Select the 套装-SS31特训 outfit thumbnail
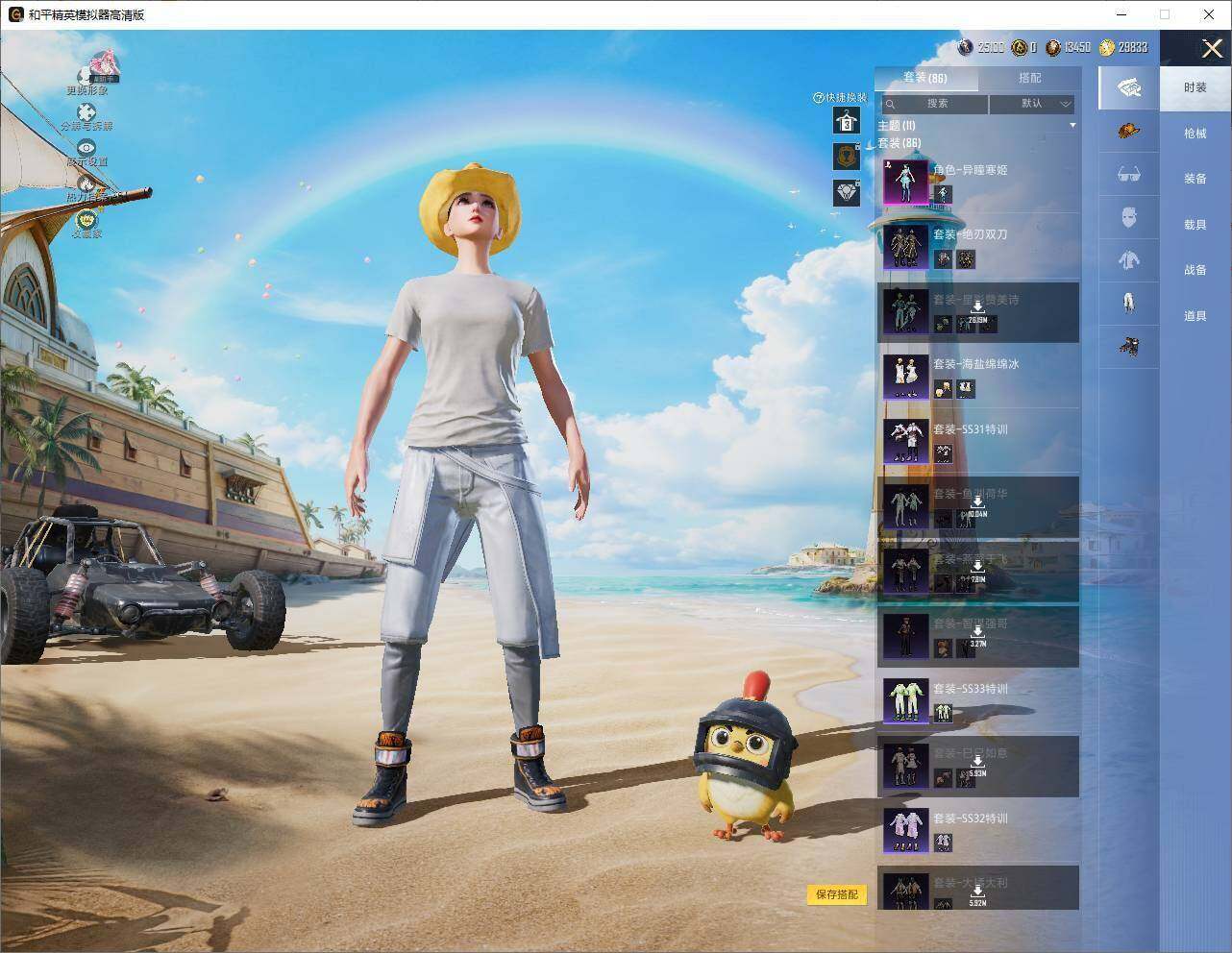 coord(905,442)
